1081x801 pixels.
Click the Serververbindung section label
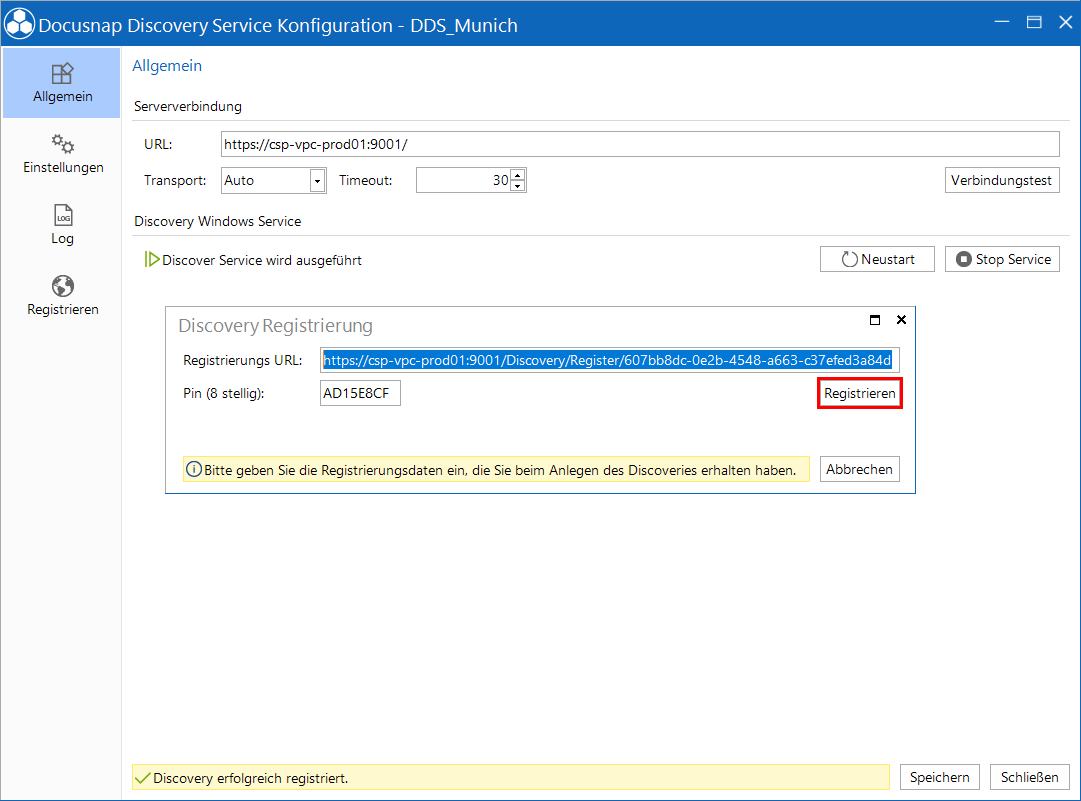tap(188, 107)
